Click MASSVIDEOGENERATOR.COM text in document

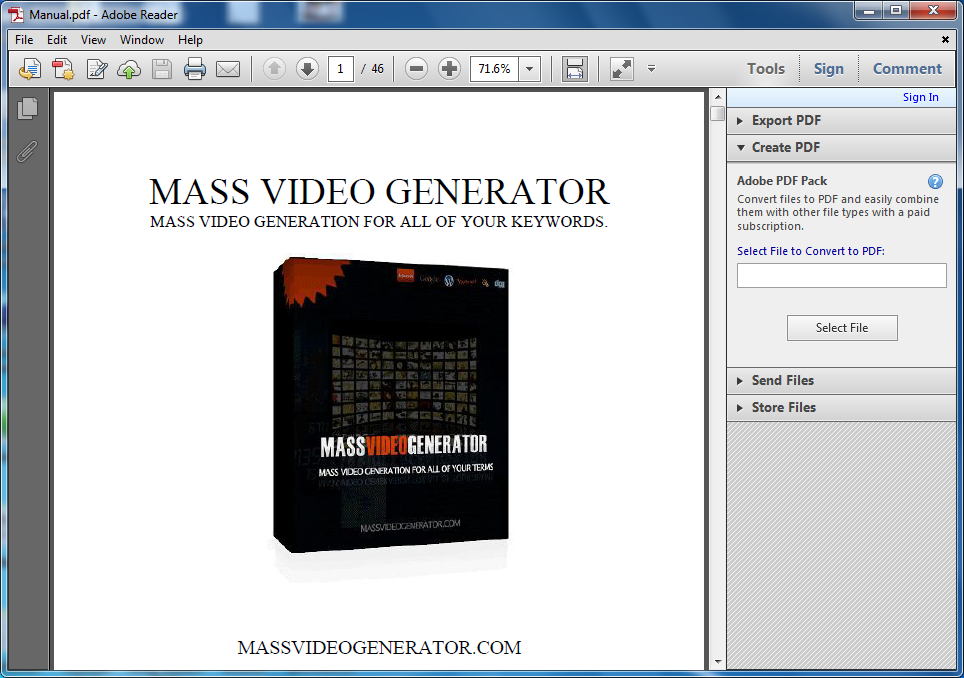tap(379, 647)
